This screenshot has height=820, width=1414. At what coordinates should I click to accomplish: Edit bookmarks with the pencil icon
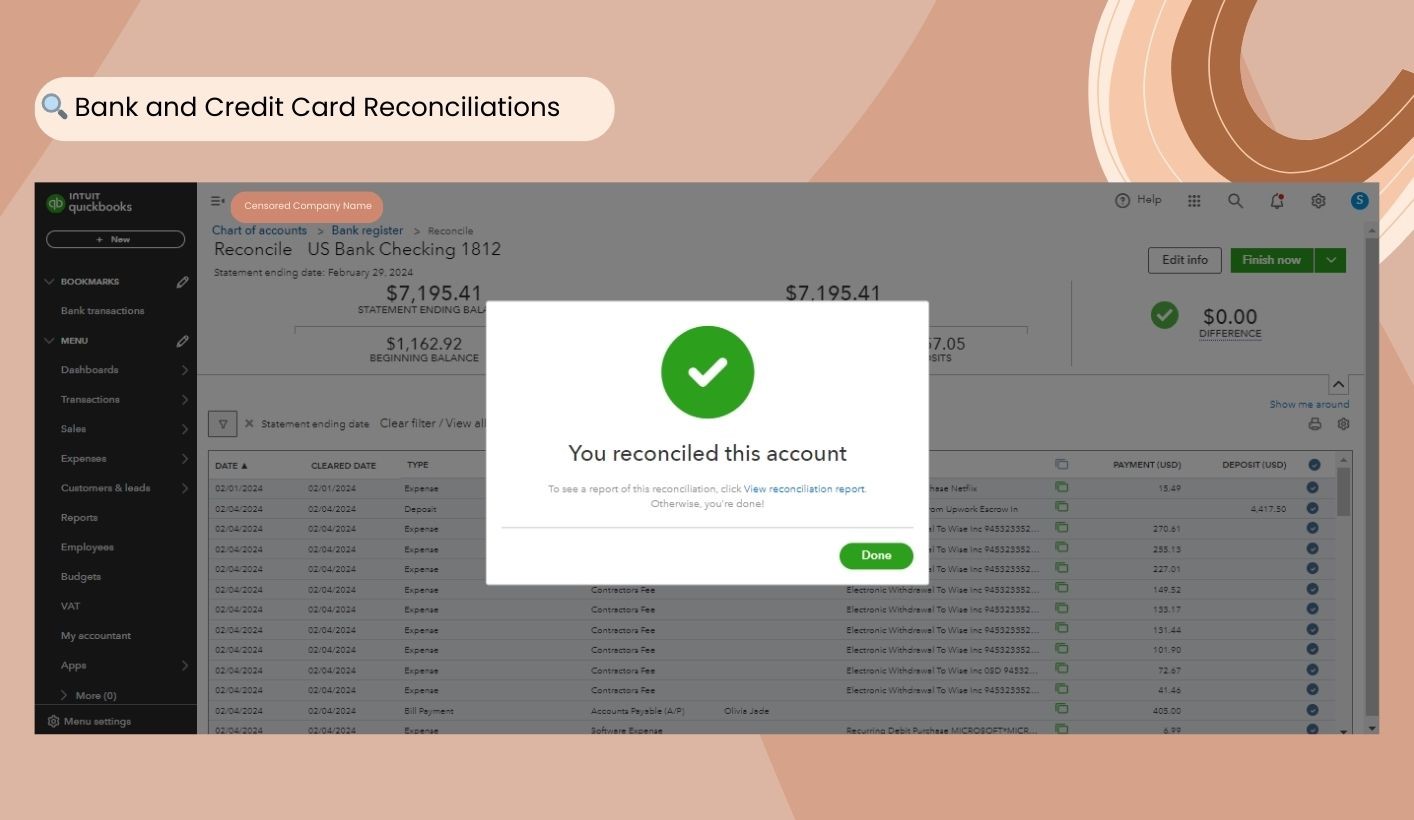[182, 282]
